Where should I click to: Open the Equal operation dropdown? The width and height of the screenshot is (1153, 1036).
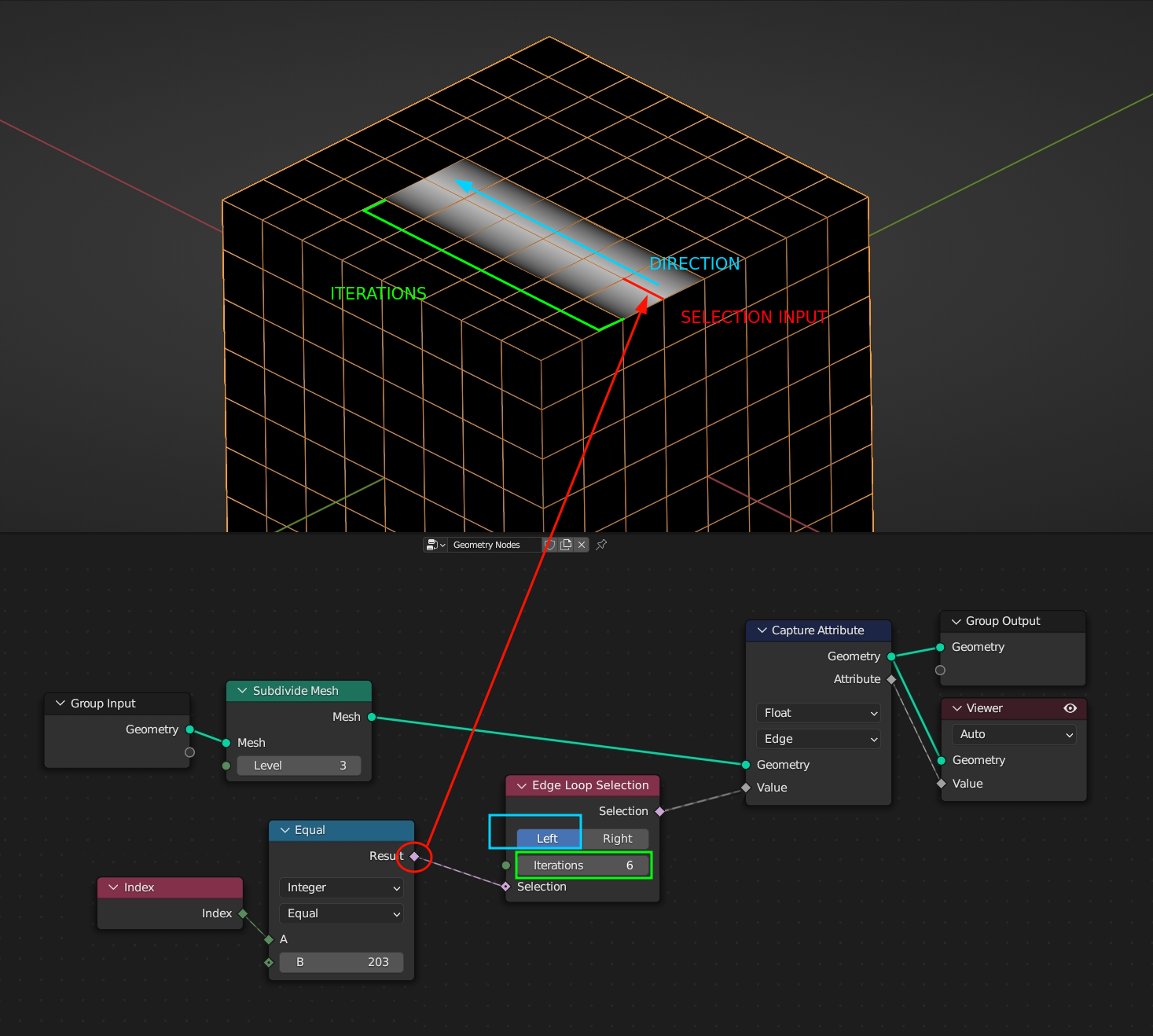coord(341,913)
